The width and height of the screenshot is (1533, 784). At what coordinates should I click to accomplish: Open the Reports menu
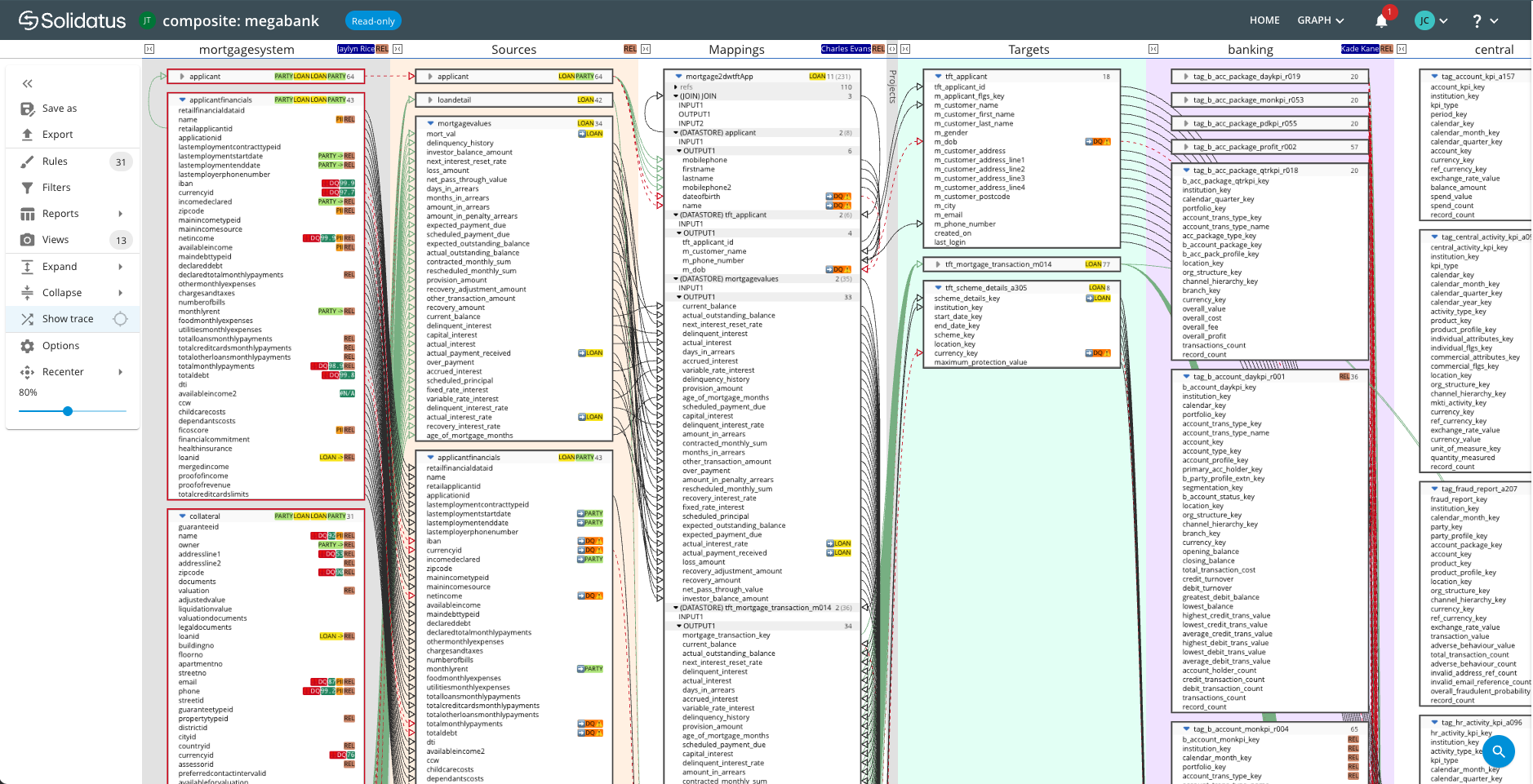tap(73, 214)
